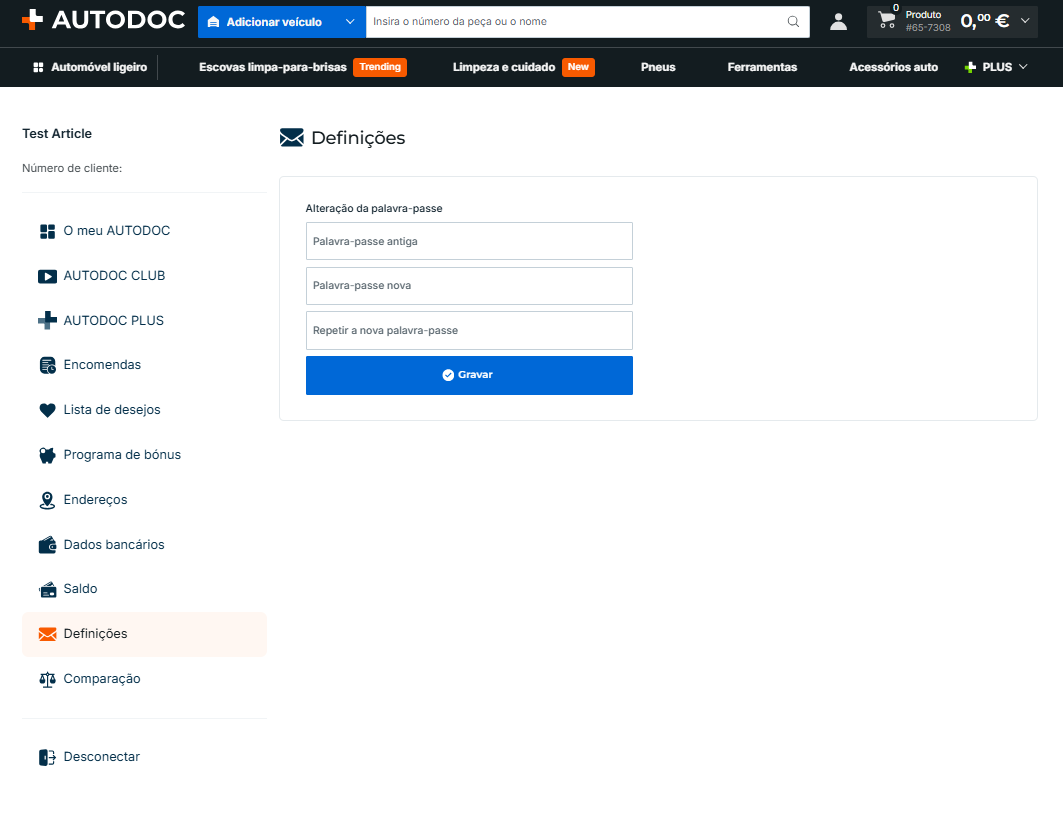
Task: Open Escovas limpa-para-brisas menu item
Action: (273, 67)
